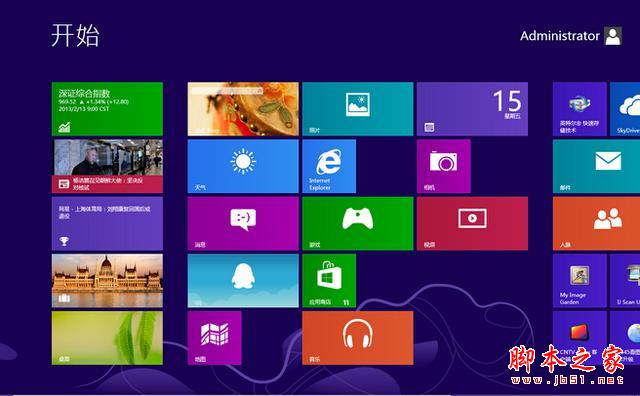This screenshot has width=640, height=396.
Task: Open the SkyDrive cloud tile
Action: pos(625,109)
